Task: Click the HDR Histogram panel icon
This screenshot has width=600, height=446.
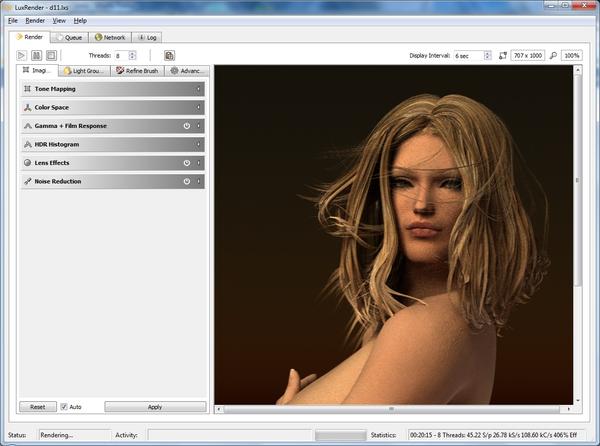Action: [x=27, y=144]
